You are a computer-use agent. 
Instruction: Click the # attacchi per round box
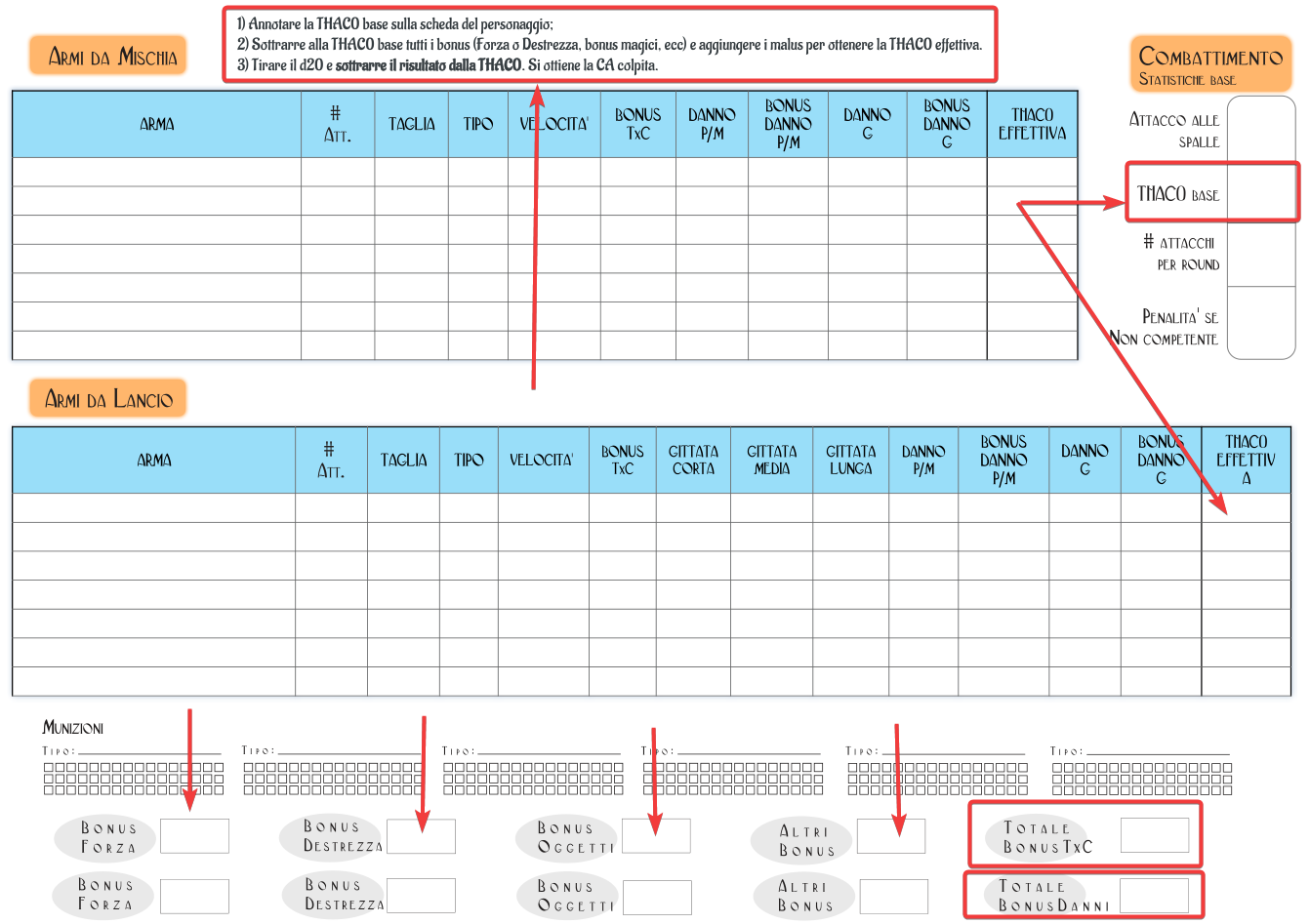pos(1260,254)
